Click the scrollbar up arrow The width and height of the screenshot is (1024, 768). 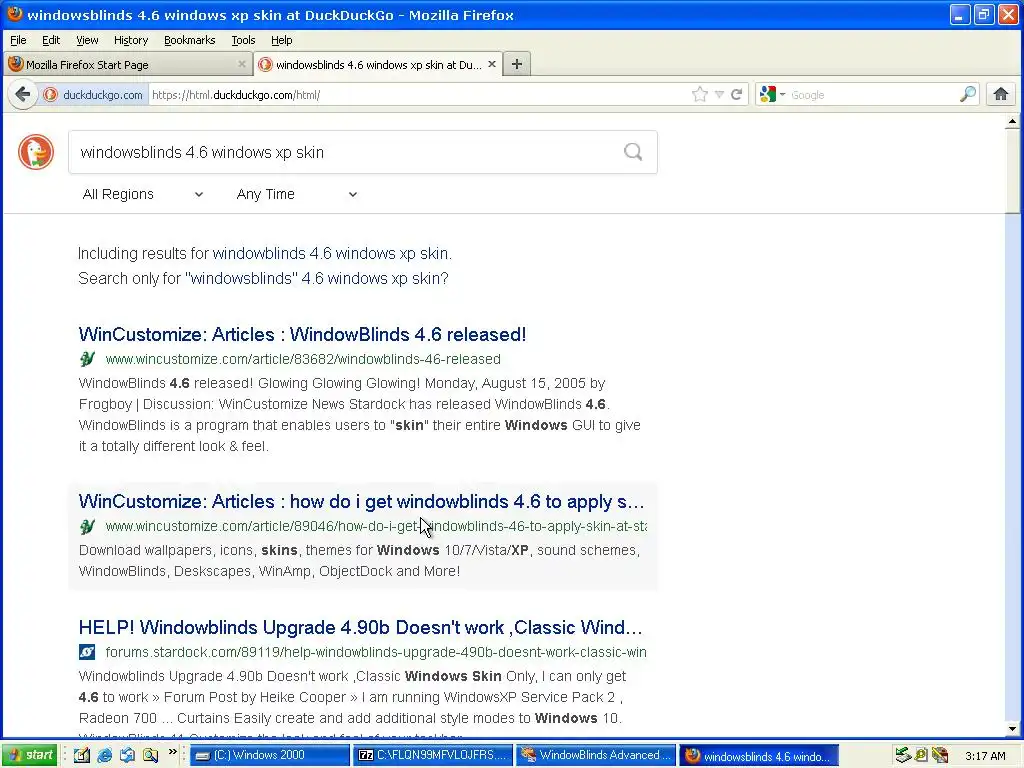1012,121
